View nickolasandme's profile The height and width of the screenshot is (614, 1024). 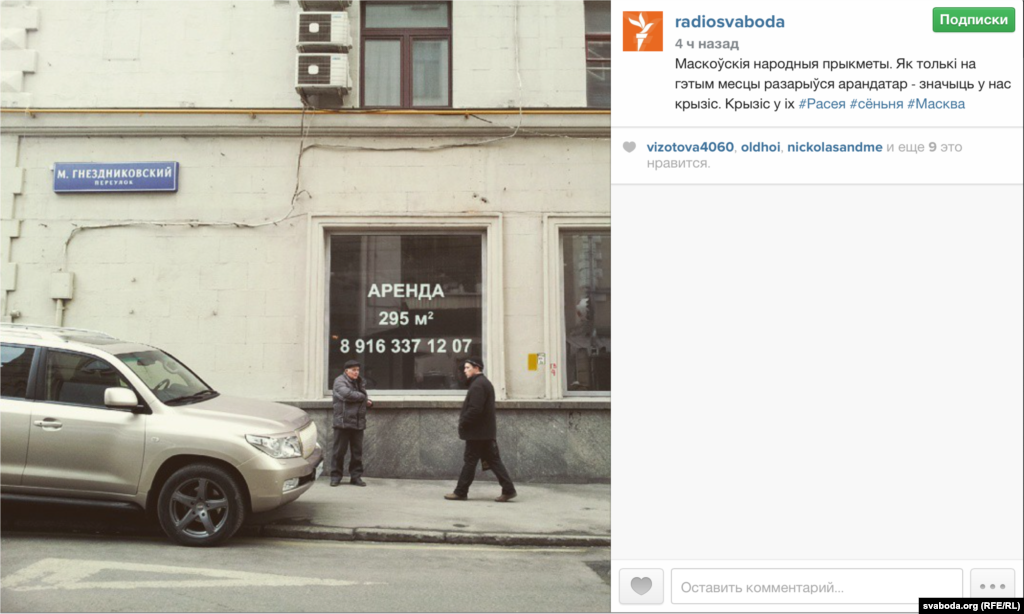[x=835, y=147]
